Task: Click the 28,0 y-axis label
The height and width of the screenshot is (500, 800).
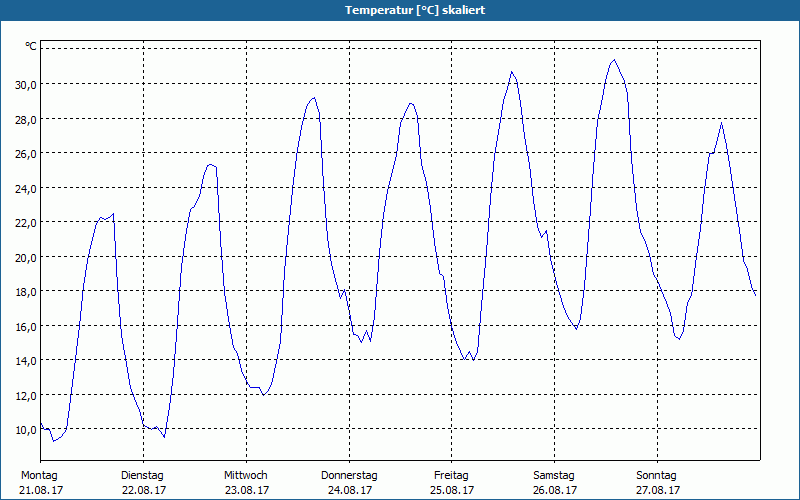Action: click(x=26, y=119)
